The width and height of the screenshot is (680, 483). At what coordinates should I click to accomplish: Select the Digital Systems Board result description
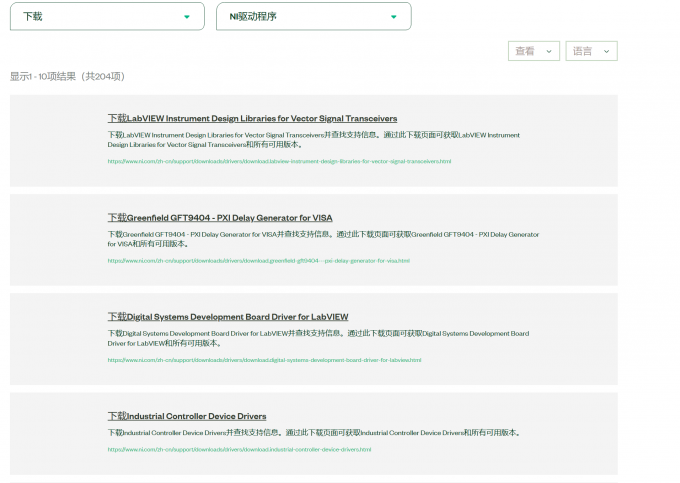click(x=318, y=338)
